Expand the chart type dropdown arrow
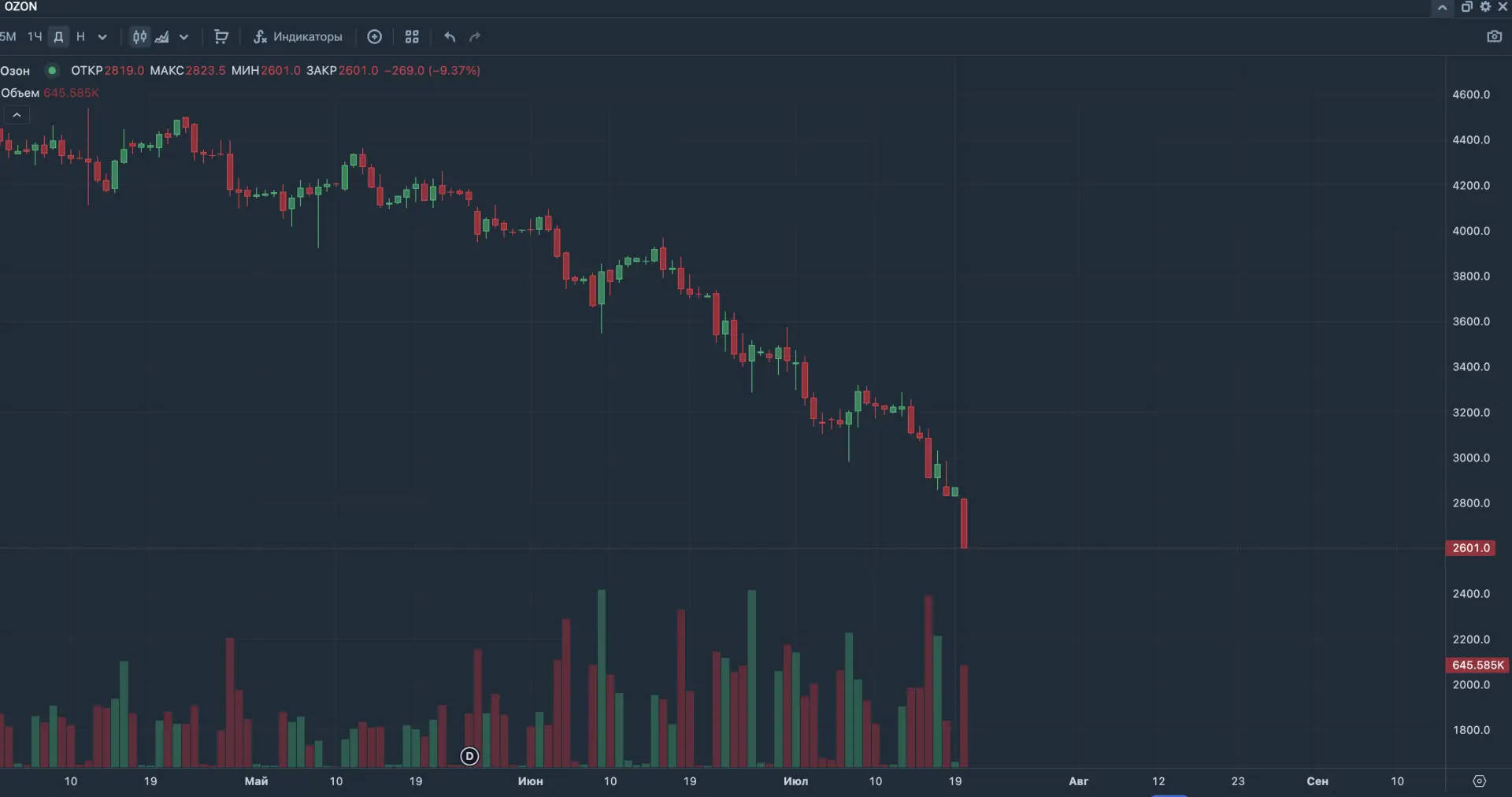 [x=183, y=36]
